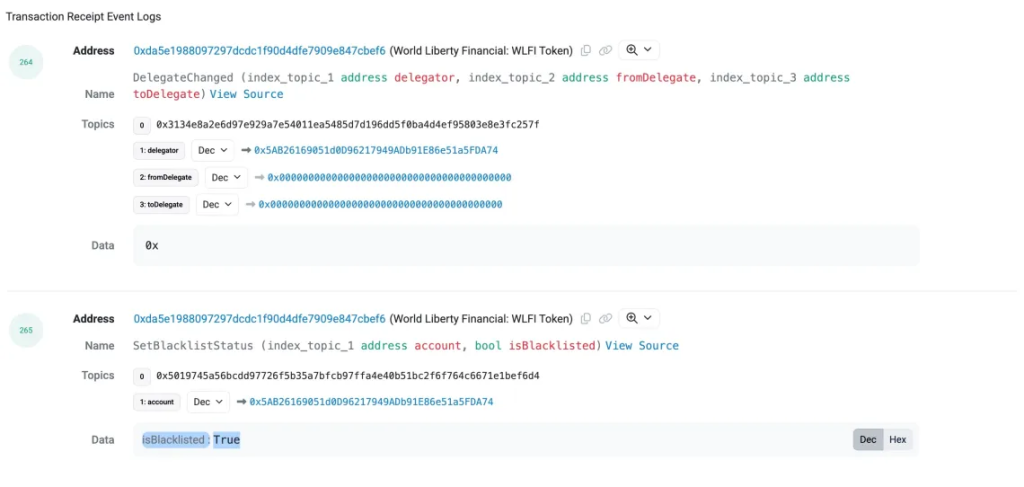Open the account address link in log 265

(x=371, y=402)
